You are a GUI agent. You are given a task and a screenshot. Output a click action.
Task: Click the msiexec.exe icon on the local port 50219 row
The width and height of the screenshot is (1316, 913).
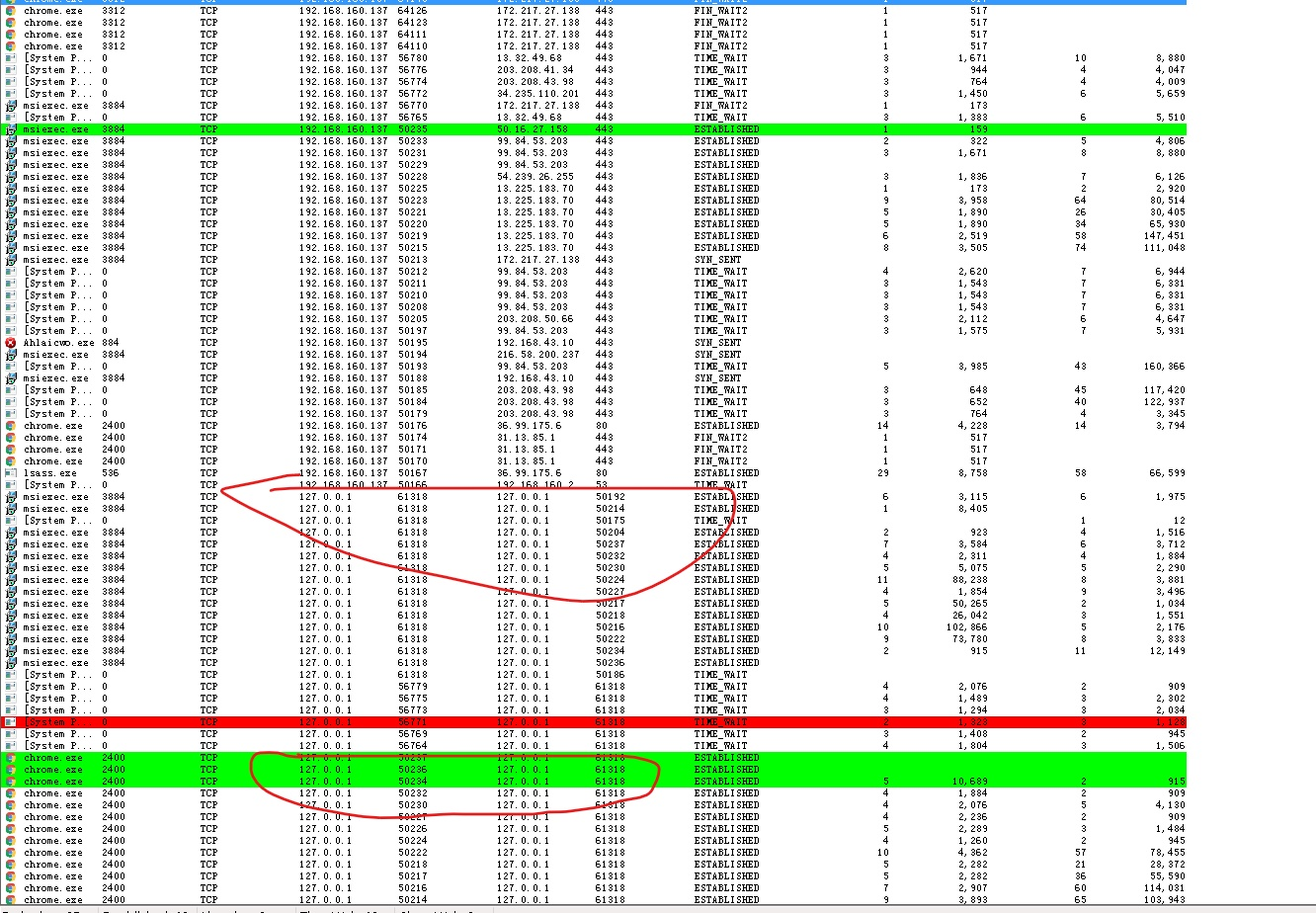click(11, 235)
